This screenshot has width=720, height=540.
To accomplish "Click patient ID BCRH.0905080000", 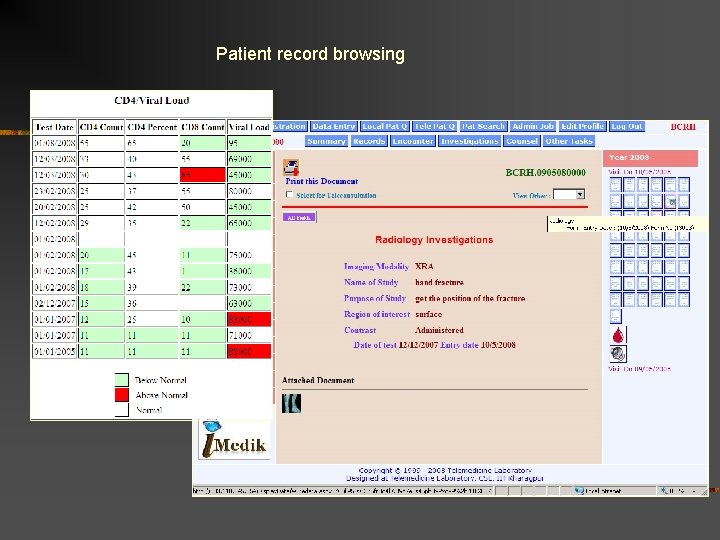I will coord(546,172).
